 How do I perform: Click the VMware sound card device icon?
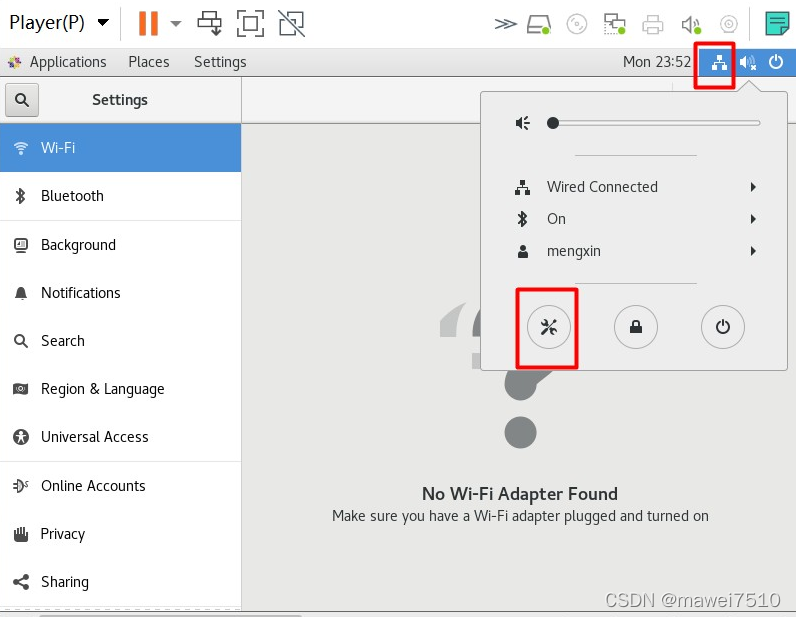coord(691,24)
